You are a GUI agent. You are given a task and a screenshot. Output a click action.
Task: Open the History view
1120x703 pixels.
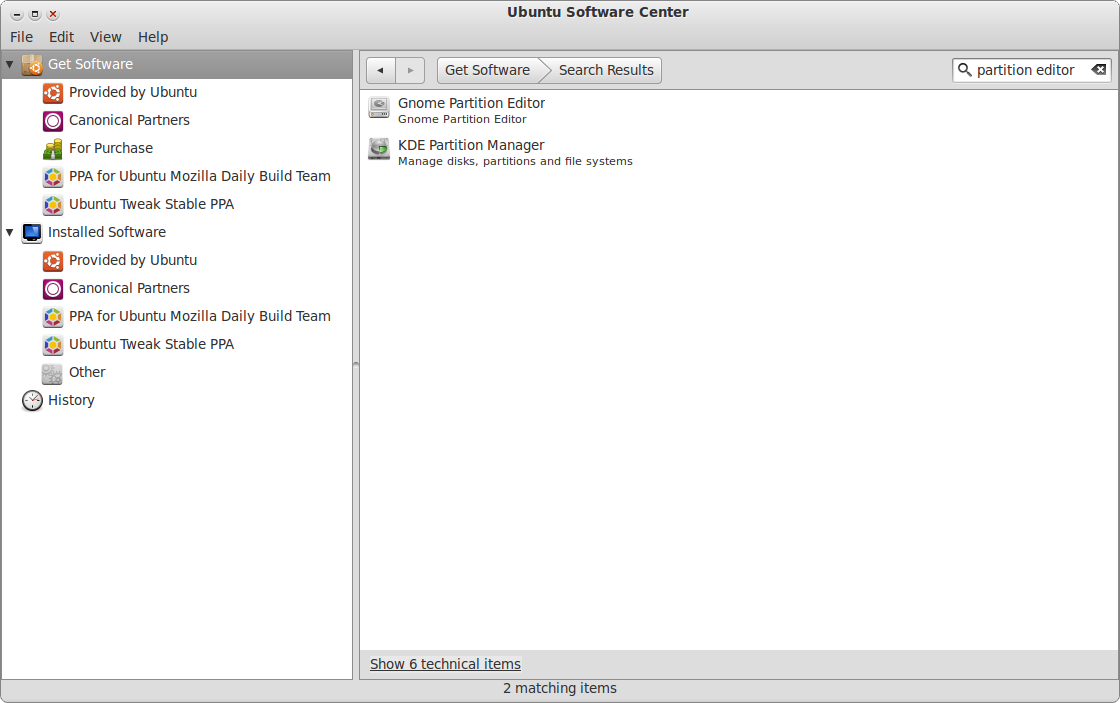(x=71, y=400)
